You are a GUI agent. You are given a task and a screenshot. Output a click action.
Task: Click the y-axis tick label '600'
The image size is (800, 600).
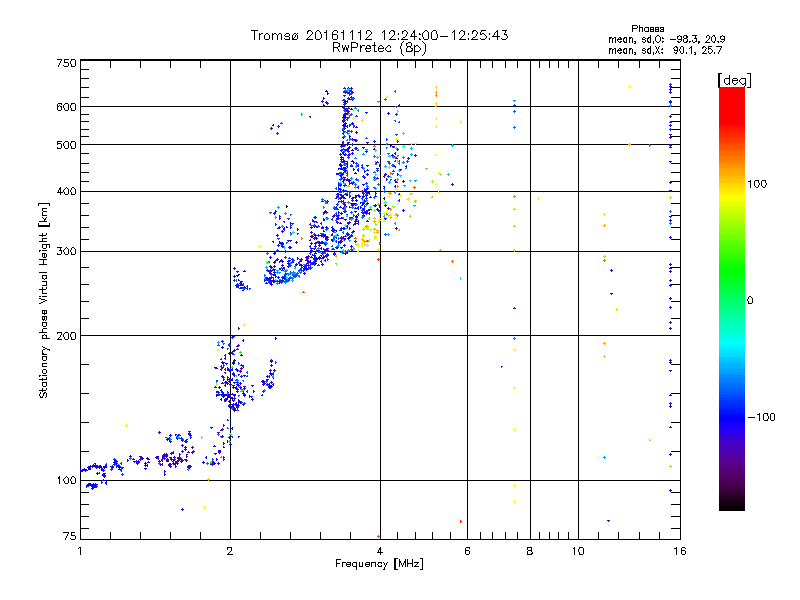click(x=66, y=107)
